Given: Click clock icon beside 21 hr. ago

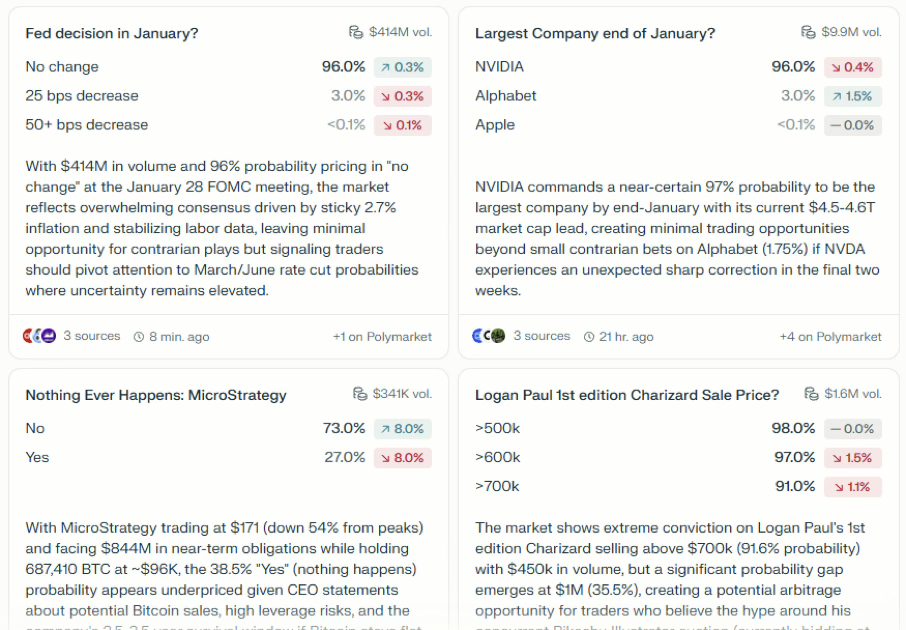Looking at the screenshot, I should [x=589, y=337].
